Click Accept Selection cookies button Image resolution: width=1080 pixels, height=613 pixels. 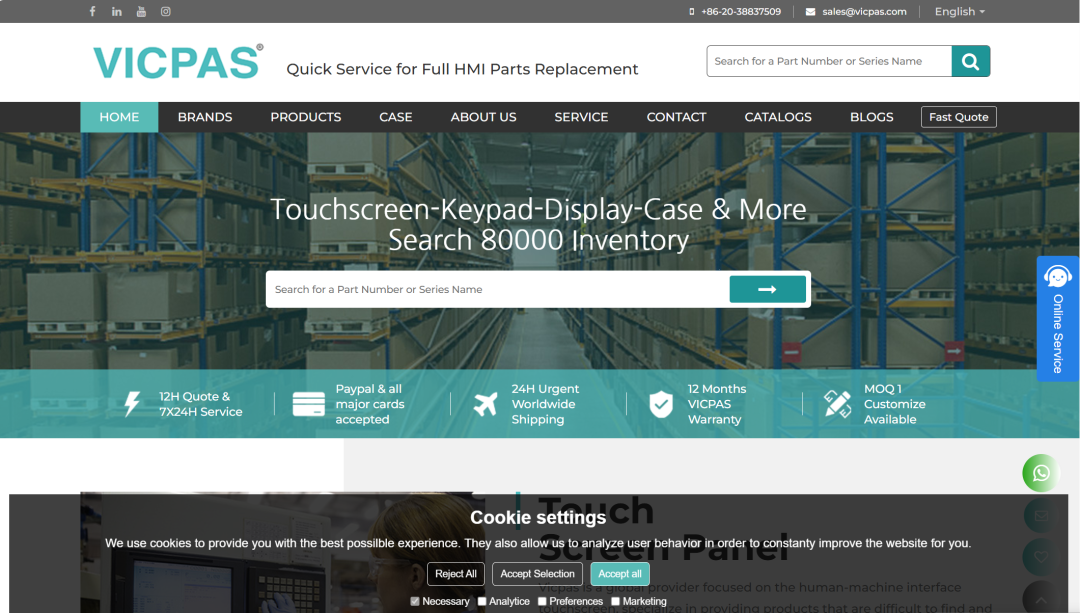tap(537, 574)
